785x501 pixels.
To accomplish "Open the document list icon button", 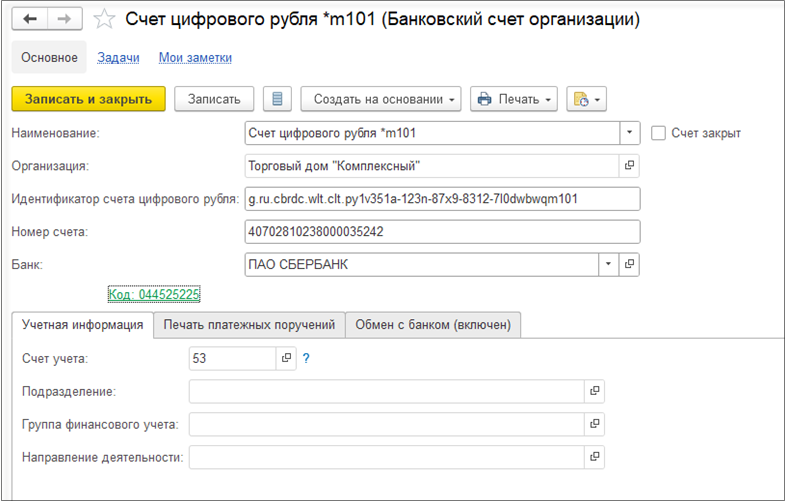I will 277,99.
